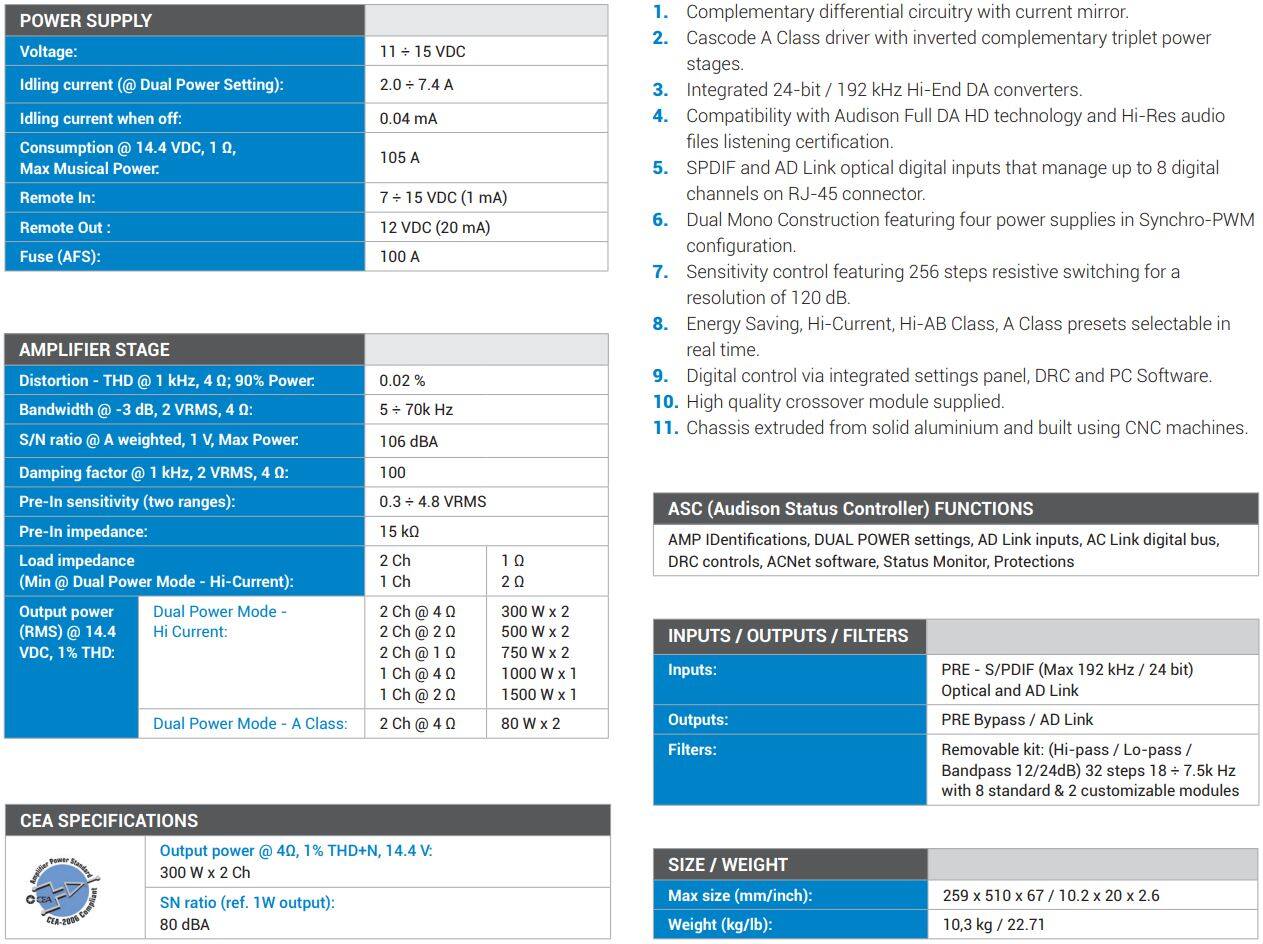Select the "1500 W x 1" output power

click(539, 694)
